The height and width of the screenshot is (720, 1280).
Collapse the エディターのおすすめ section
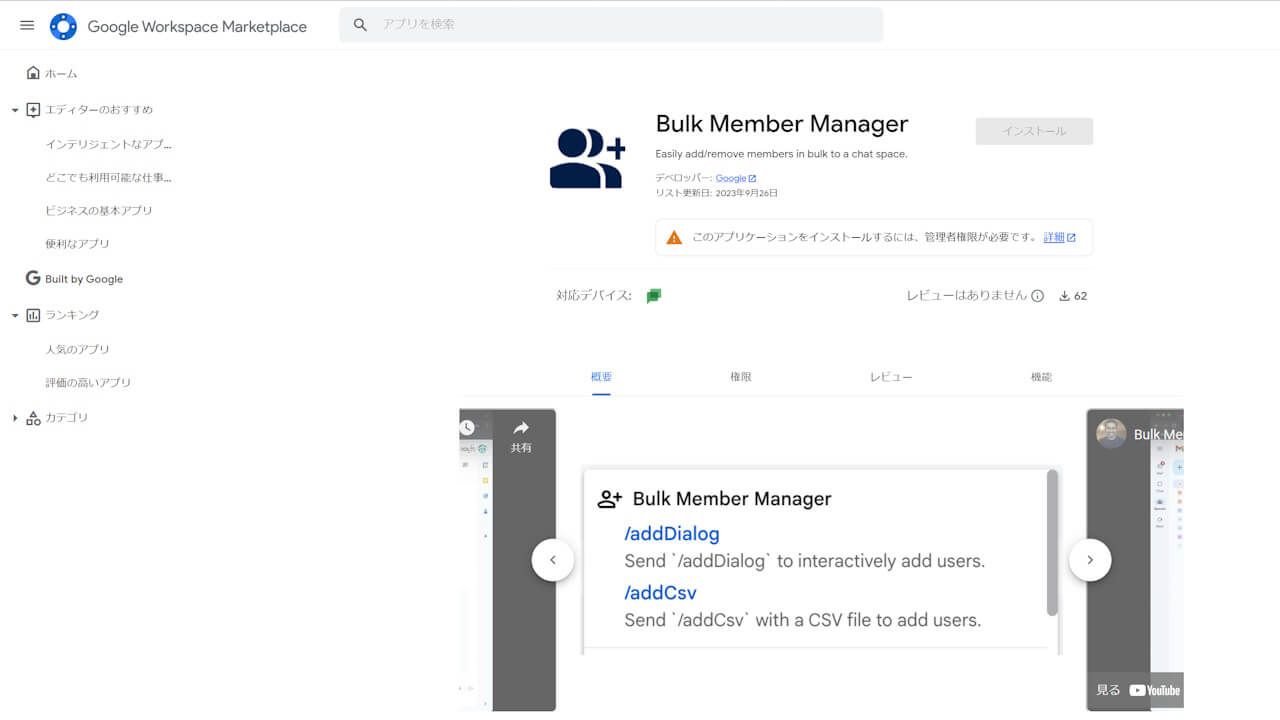point(14,110)
